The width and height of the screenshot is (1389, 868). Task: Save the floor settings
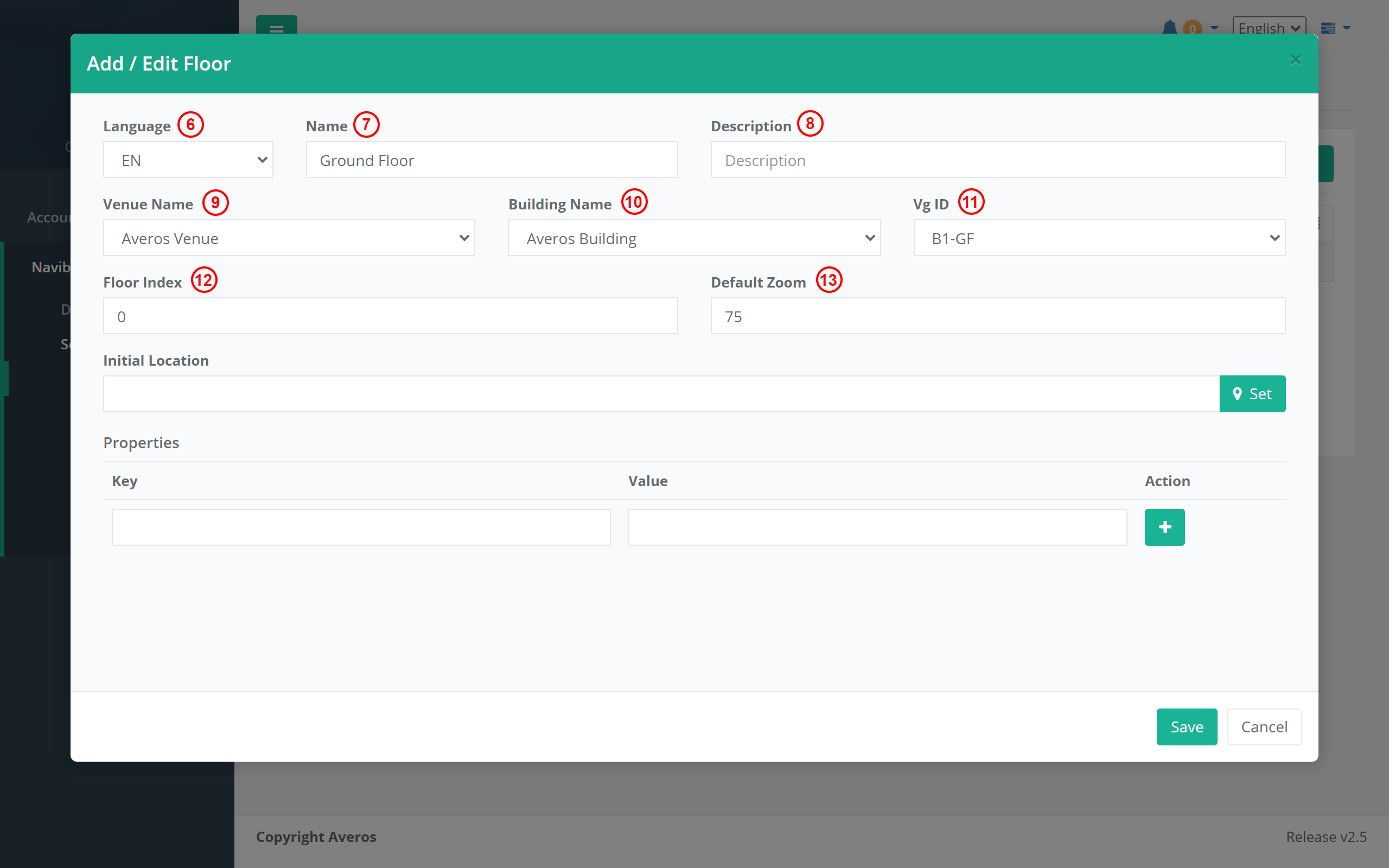pos(1186,727)
